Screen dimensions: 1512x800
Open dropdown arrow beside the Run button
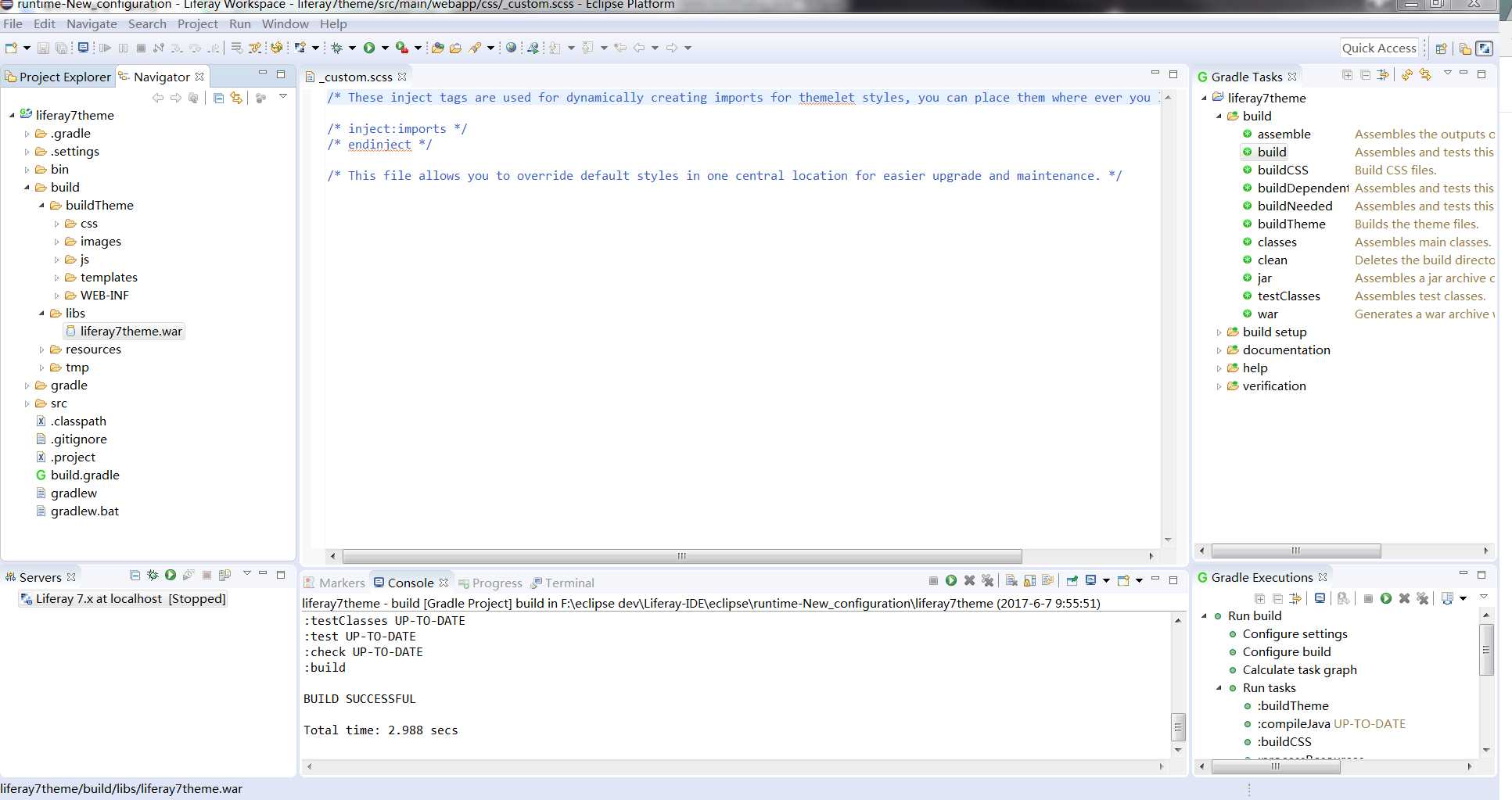pos(385,48)
